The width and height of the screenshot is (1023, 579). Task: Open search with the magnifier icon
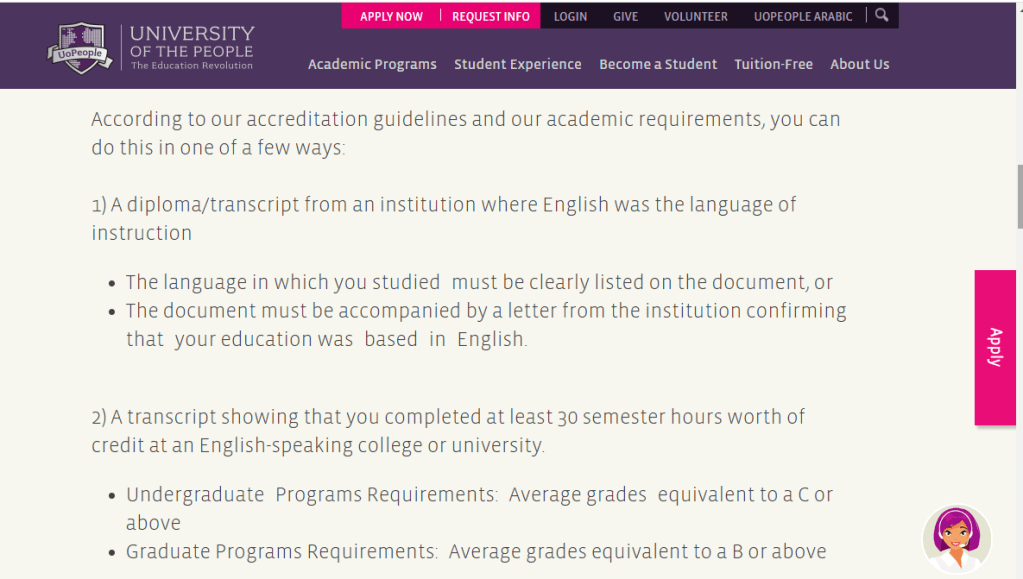pos(881,16)
